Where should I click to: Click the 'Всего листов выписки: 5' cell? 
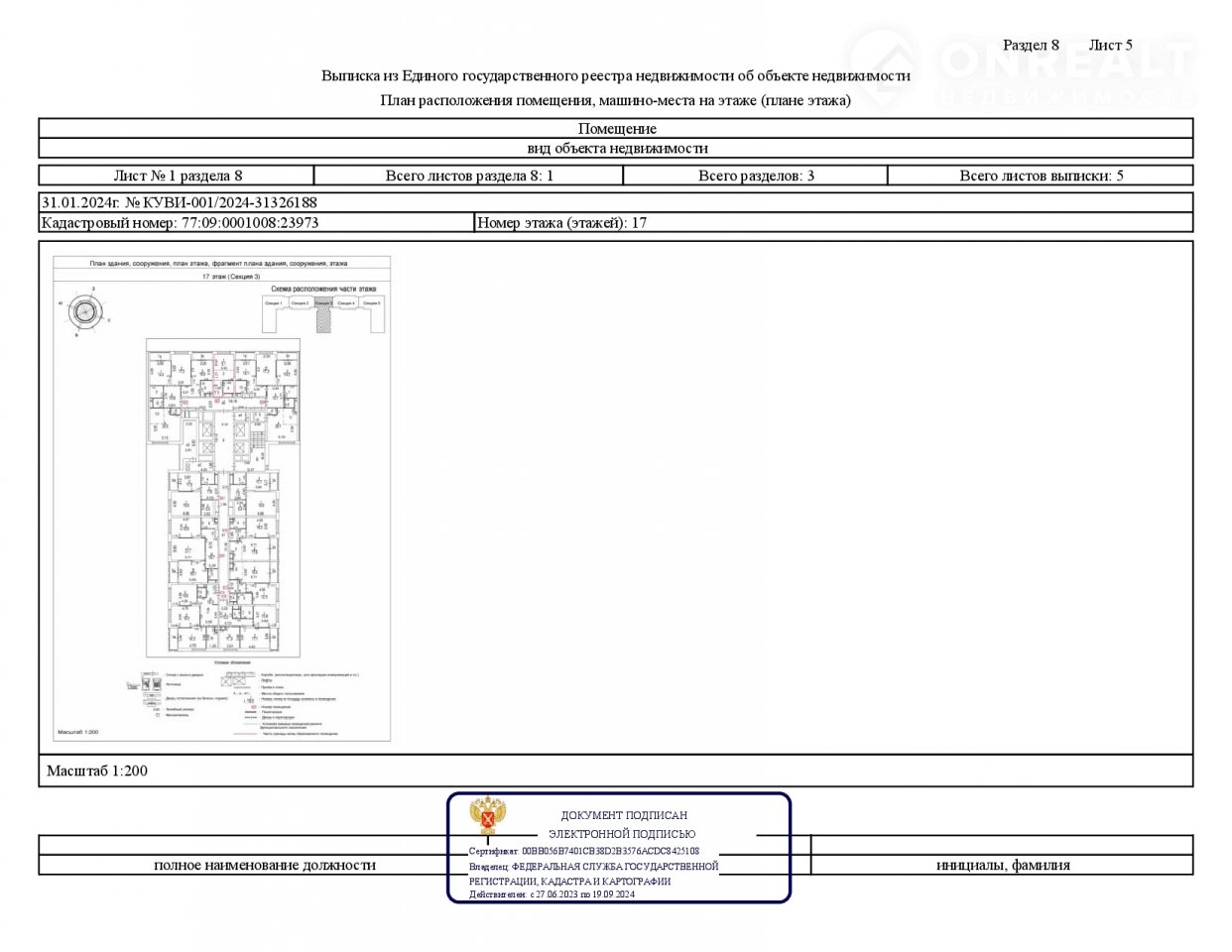[1041, 176]
